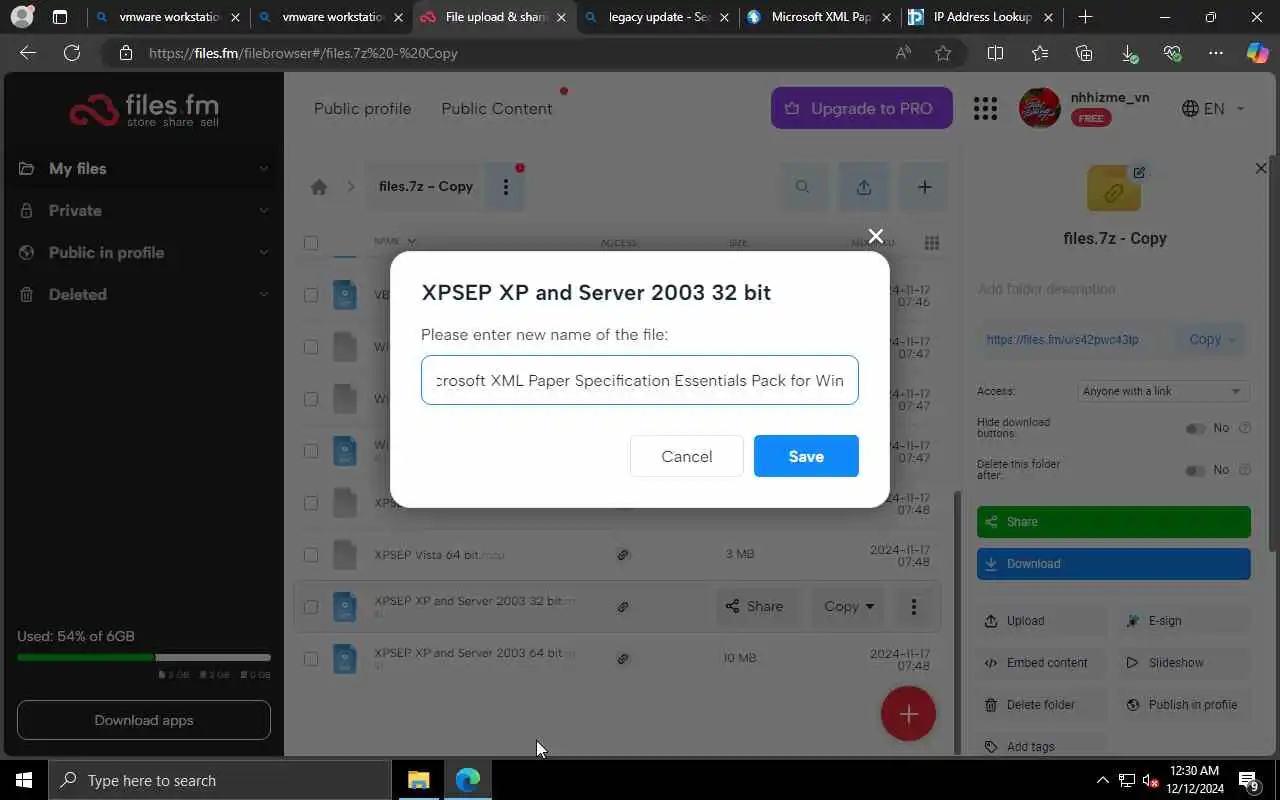Viewport: 1280px width, 800px height.
Task: Click link icon on XP Server 2003 64 bit row
Action: 623,659
